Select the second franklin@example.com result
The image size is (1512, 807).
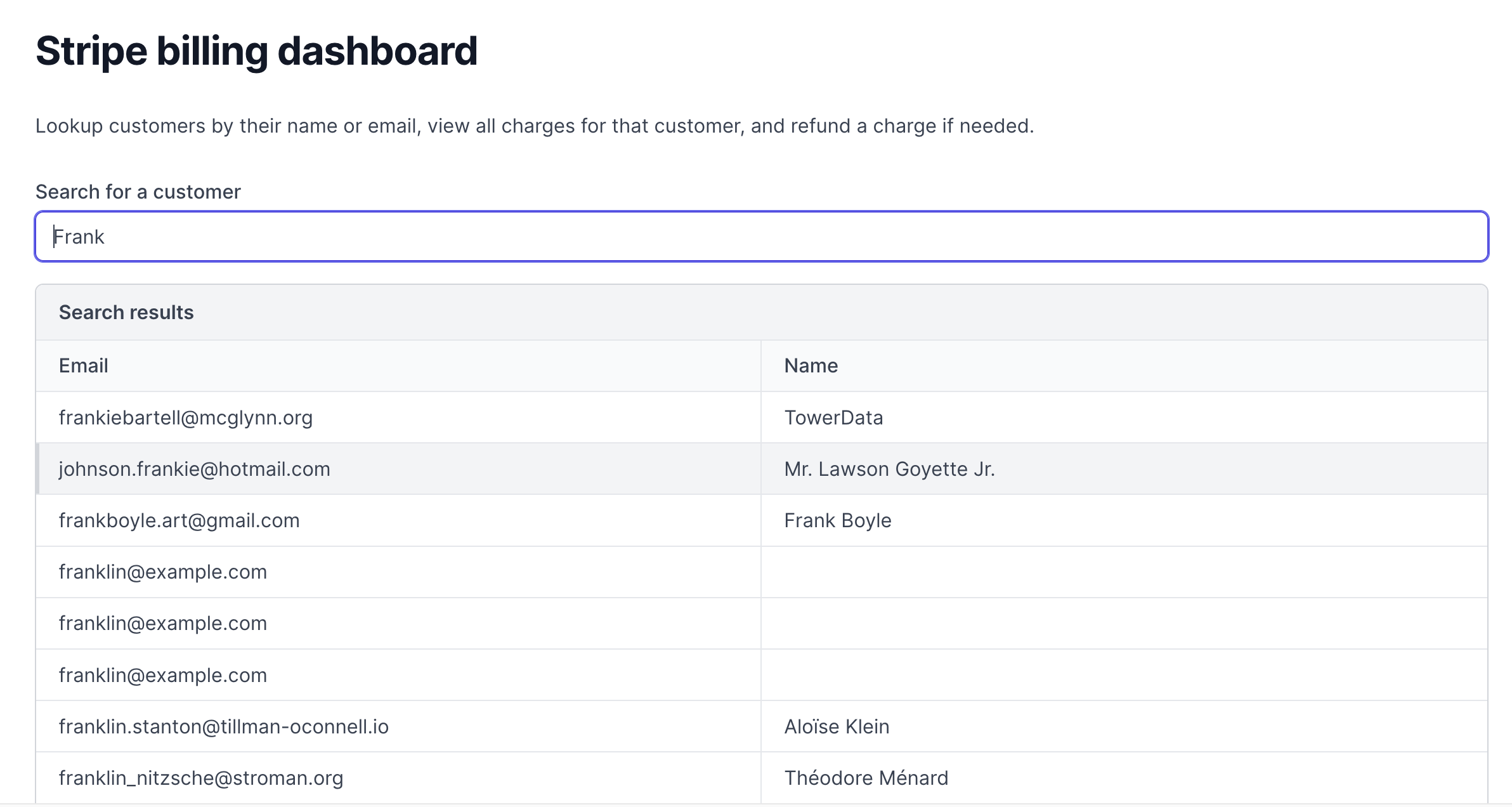pyautogui.click(x=761, y=623)
